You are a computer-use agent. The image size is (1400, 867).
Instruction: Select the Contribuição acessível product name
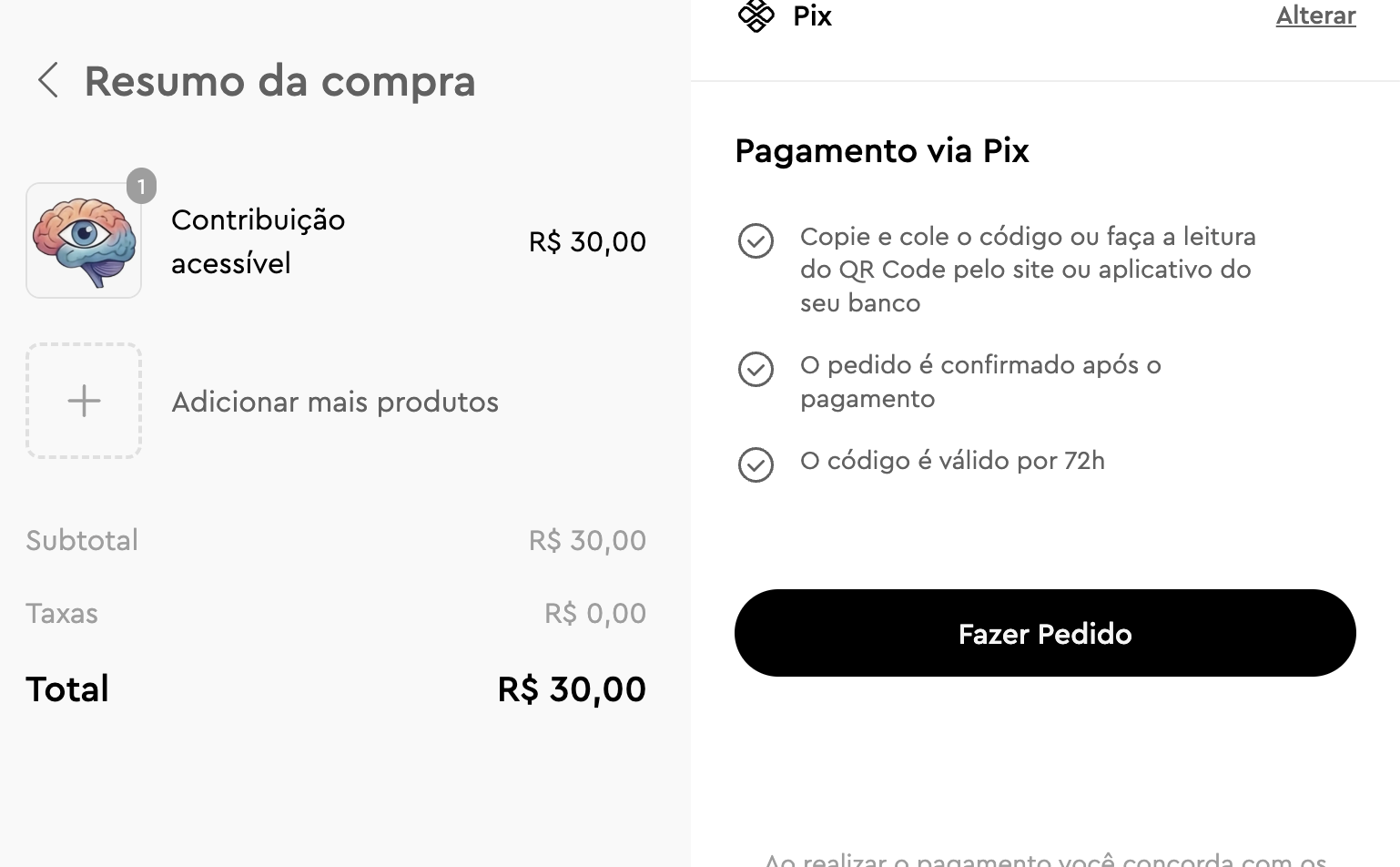tap(258, 241)
